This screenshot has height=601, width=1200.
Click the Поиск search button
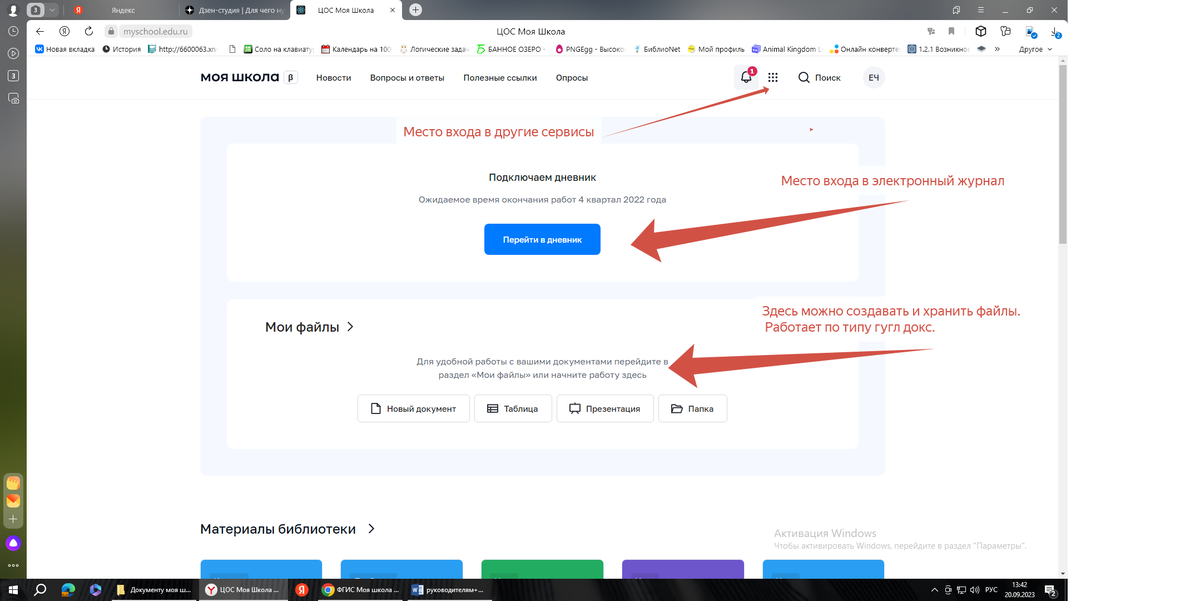tap(819, 77)
